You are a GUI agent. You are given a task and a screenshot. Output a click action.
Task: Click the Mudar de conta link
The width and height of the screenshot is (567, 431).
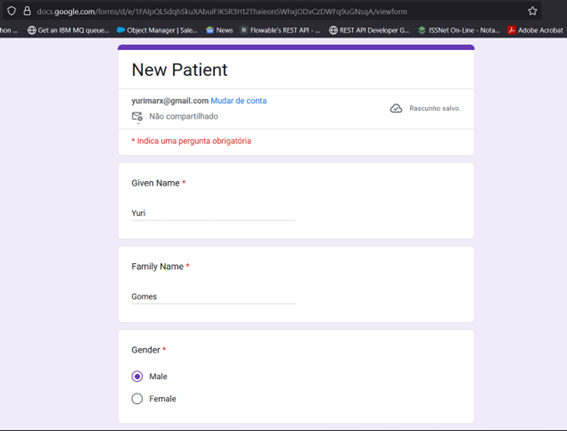point(239,101)
